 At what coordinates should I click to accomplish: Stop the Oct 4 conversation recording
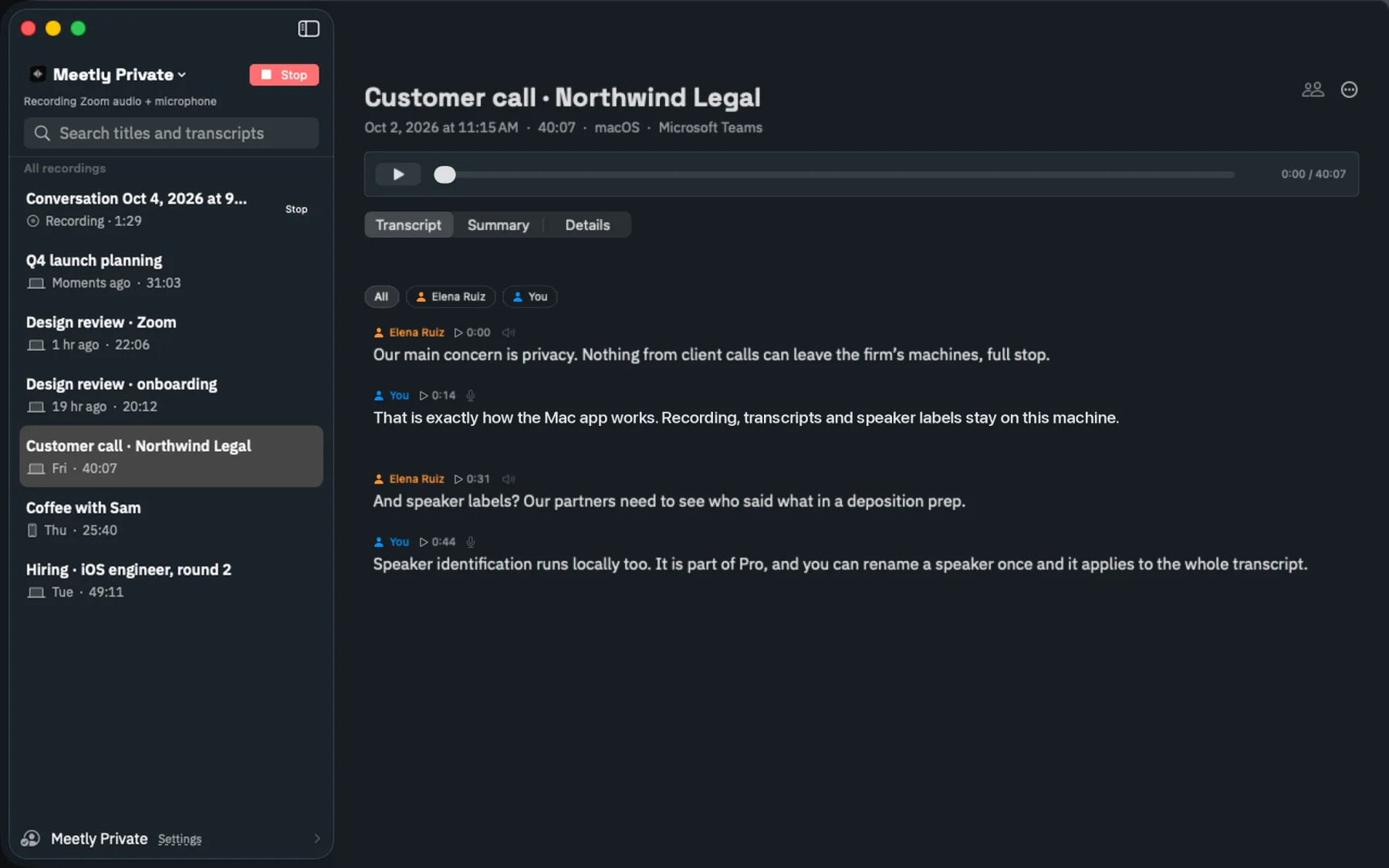296,209
